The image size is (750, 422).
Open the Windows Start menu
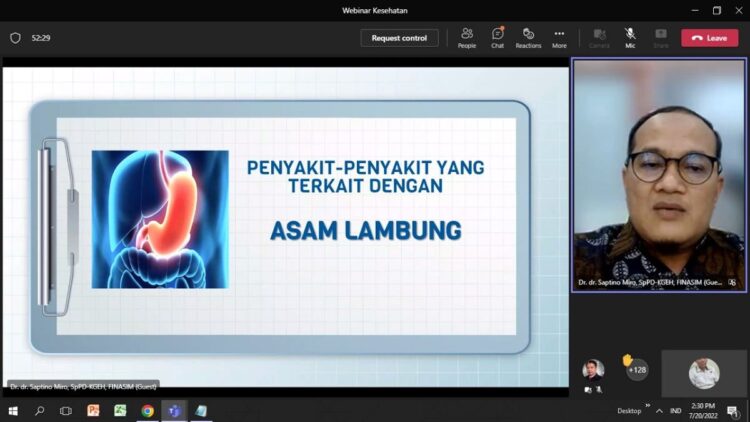(13, 411)
